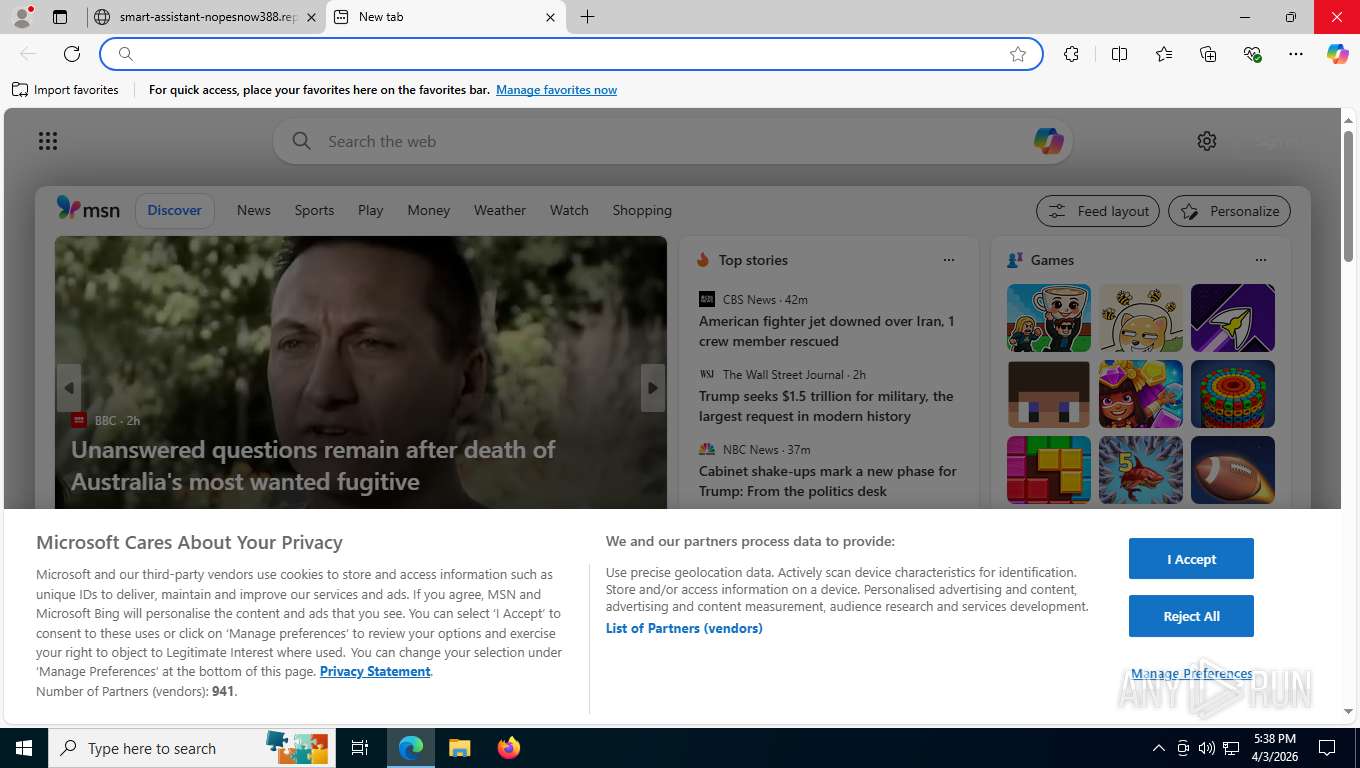The width and height of the screenshot is (1360, 768).
Task: Open the Copilot sidebar icon
Action: 1337,54
